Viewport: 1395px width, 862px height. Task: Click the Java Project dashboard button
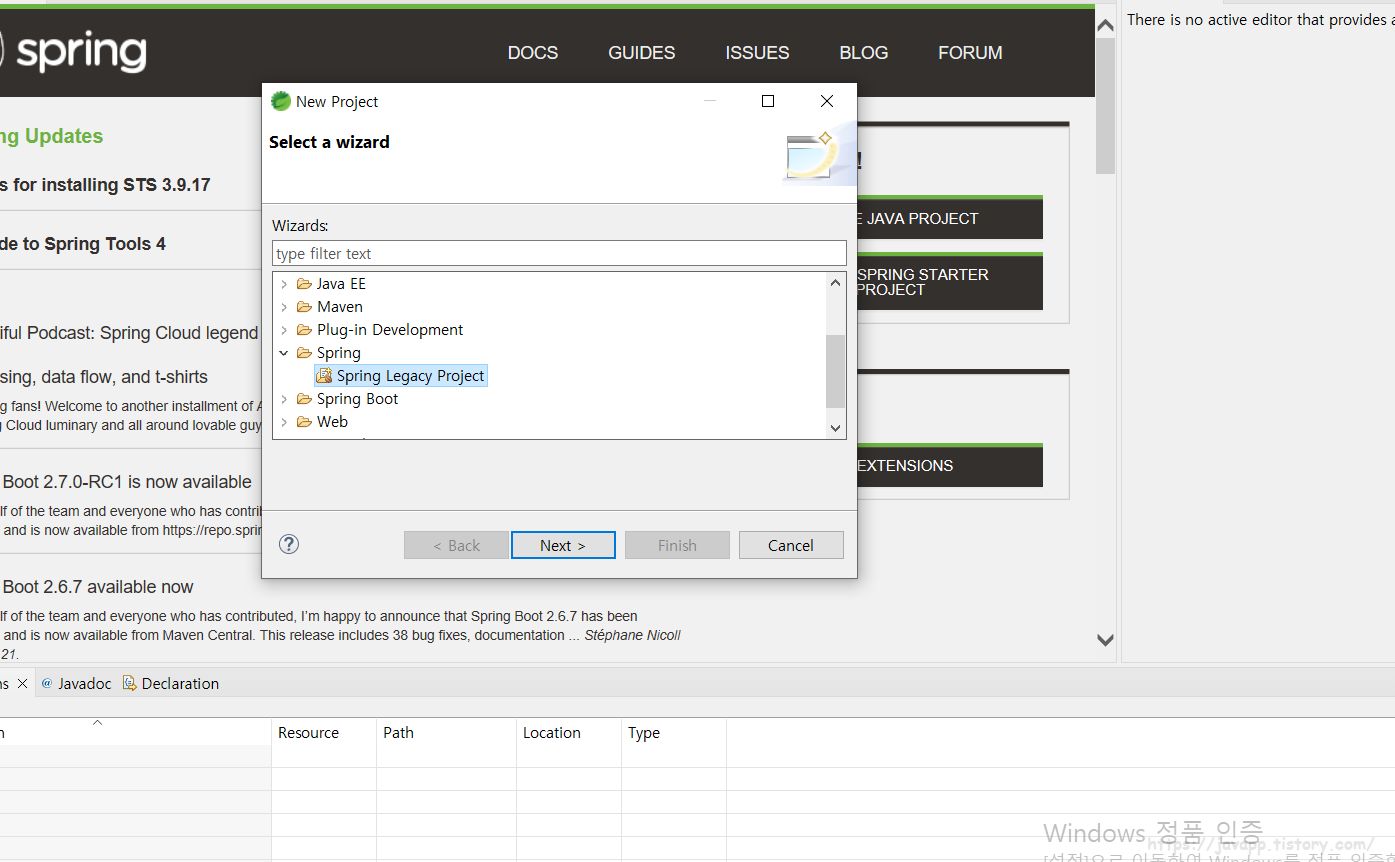tap(950, 218)
